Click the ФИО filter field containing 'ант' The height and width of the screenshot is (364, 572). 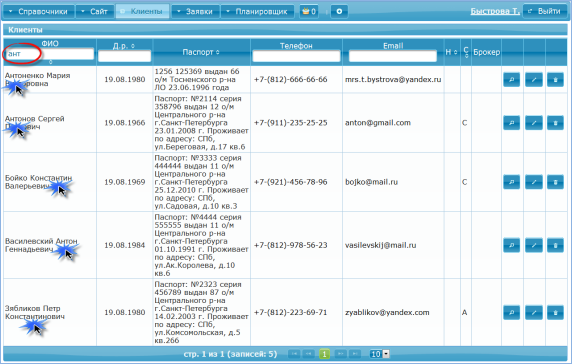coord(50,54)
